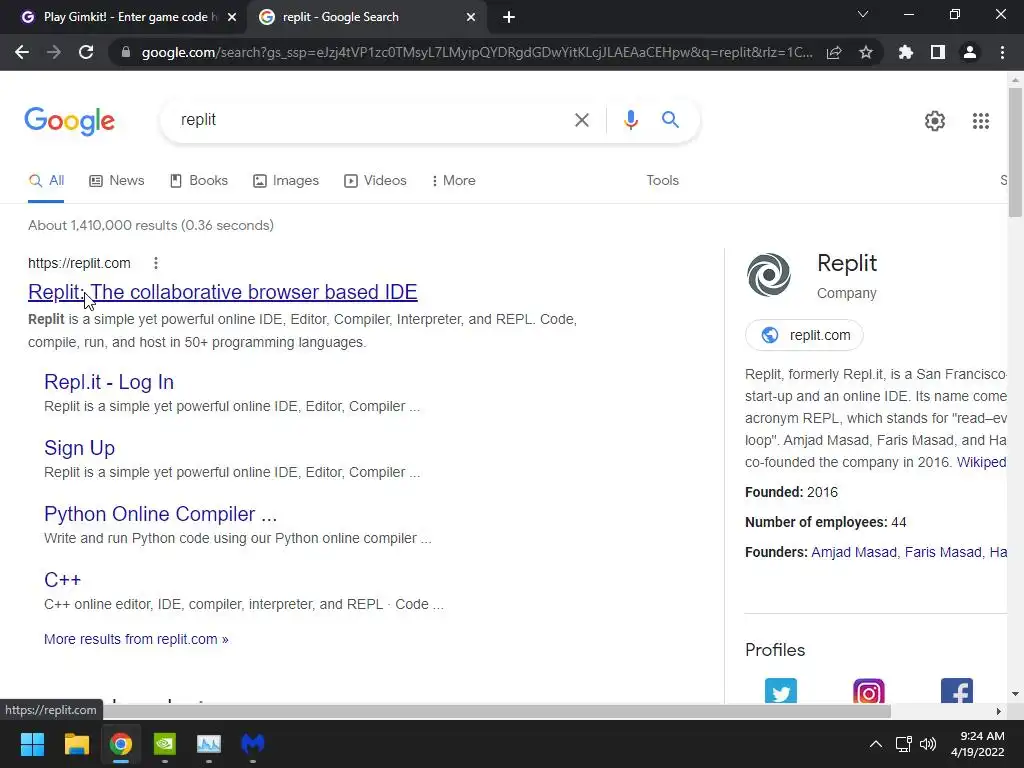Expand the More search categories menu
Viewport: 1024px width, 768px height.
point(454,181)
